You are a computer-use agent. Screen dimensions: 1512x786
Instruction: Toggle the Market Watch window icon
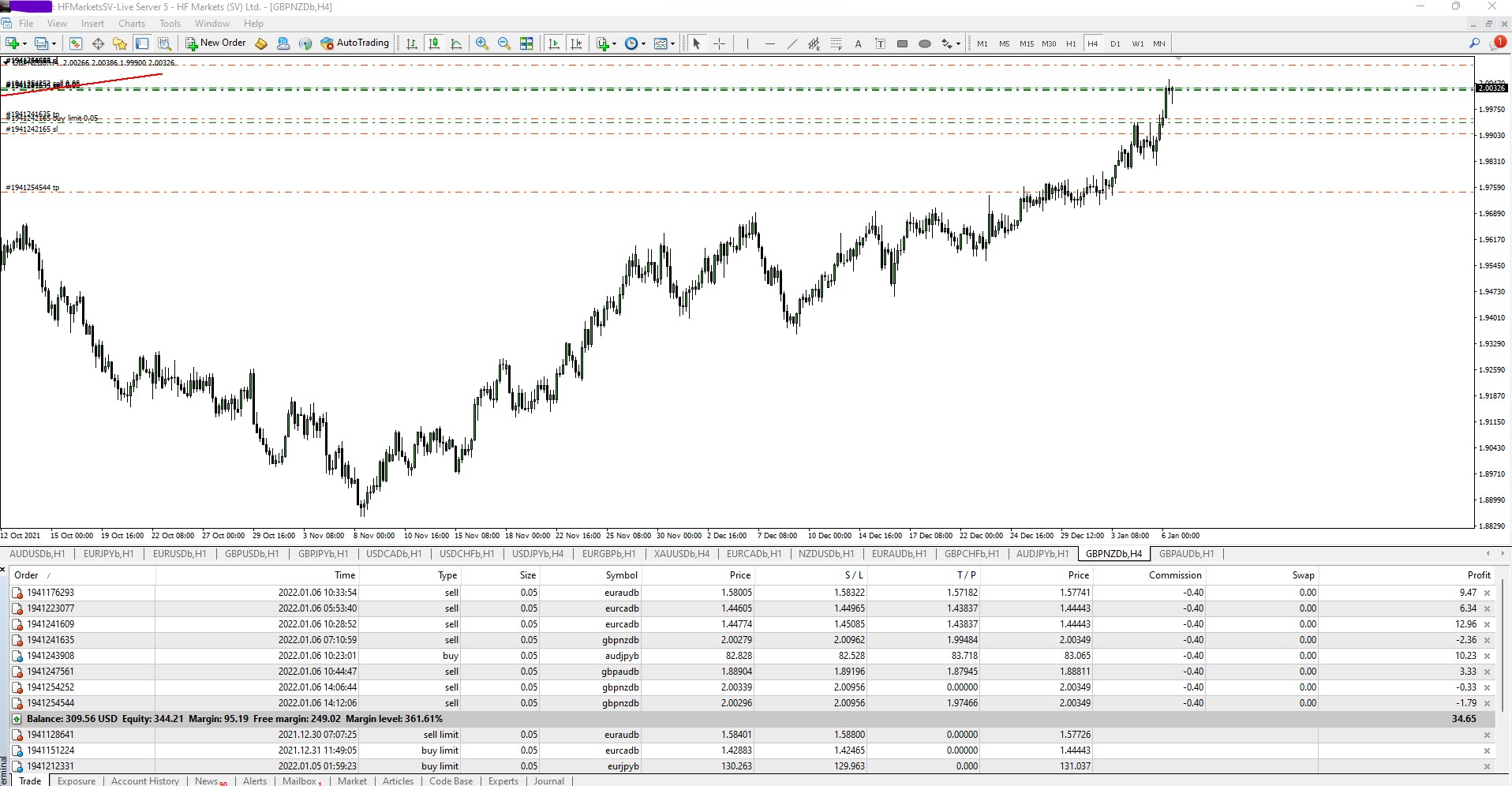[x=76, y=43]
